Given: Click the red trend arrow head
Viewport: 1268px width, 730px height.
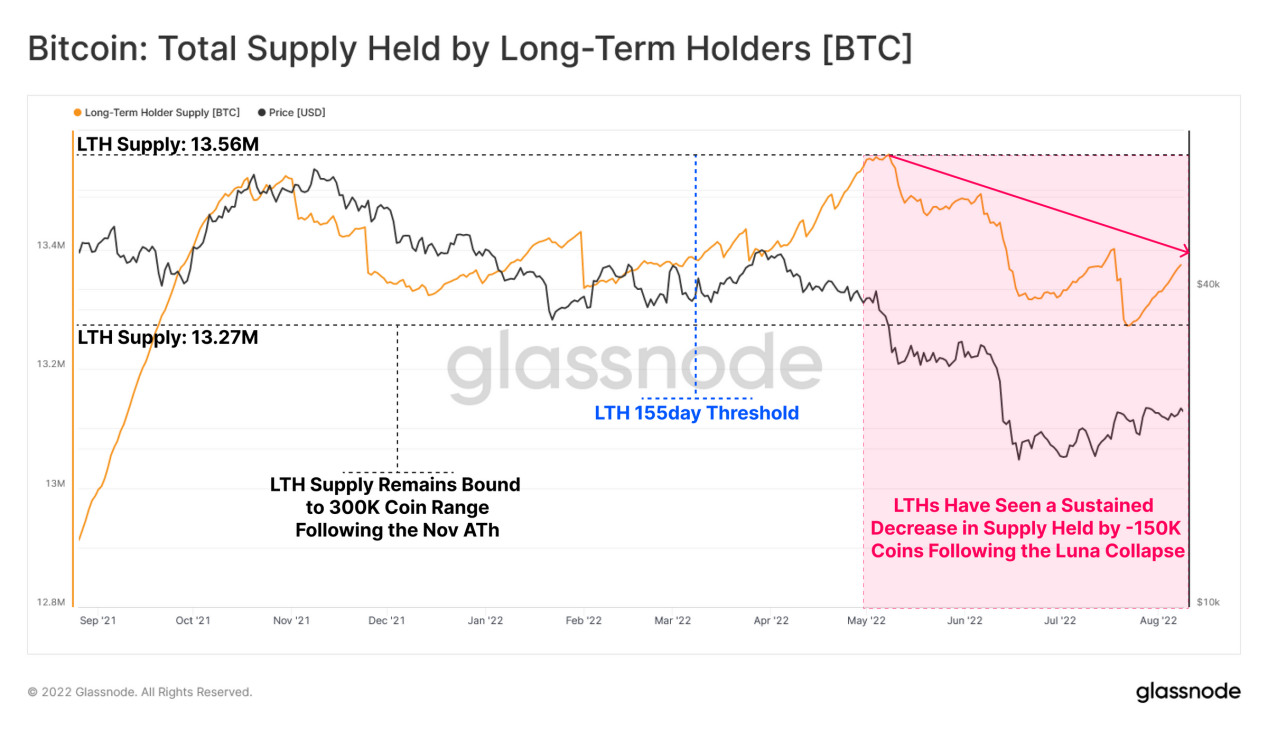Looking at the screenshot, I should [x=1185, y=251].
